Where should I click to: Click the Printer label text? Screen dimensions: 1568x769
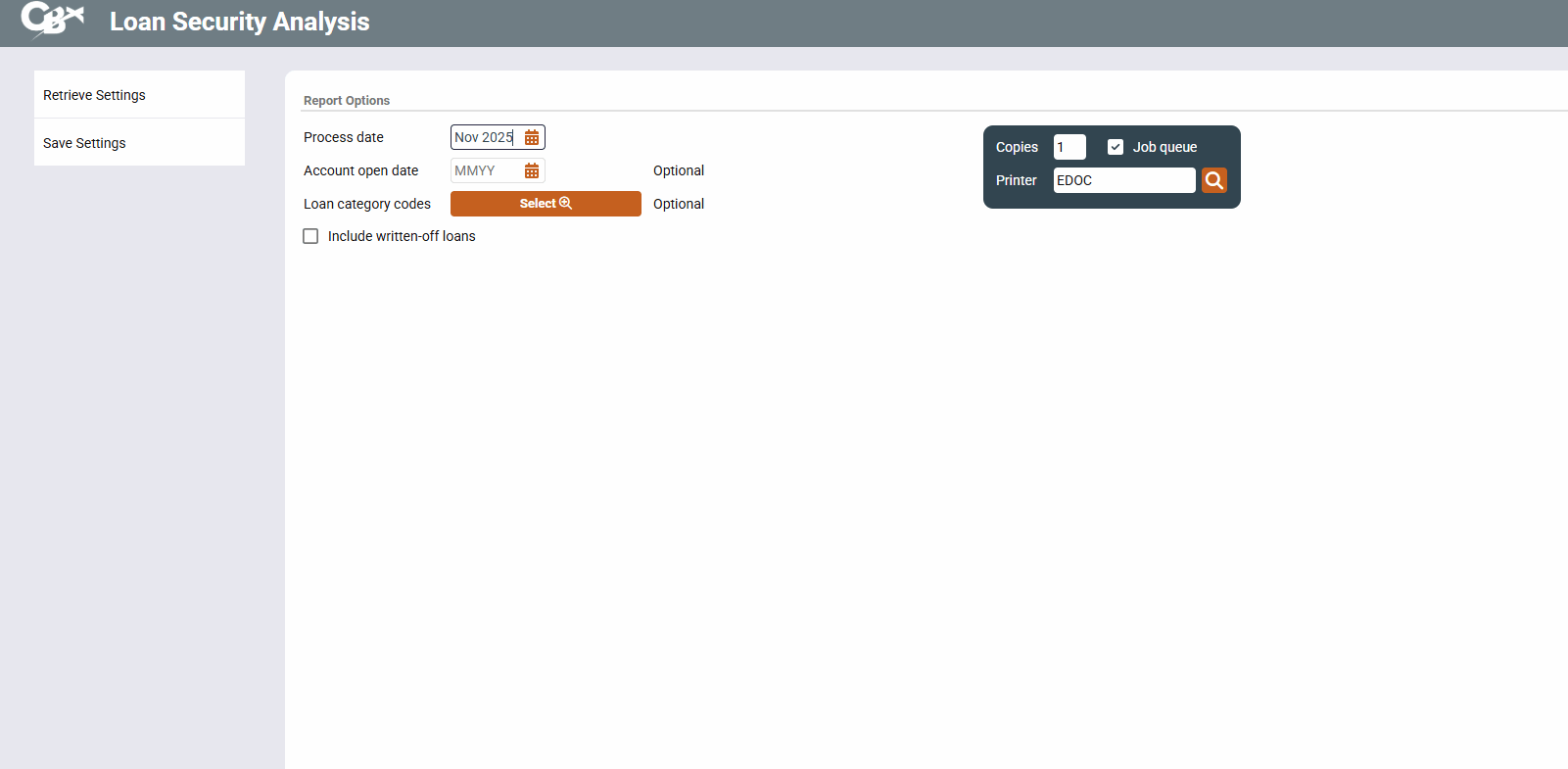pos(1016,180)
